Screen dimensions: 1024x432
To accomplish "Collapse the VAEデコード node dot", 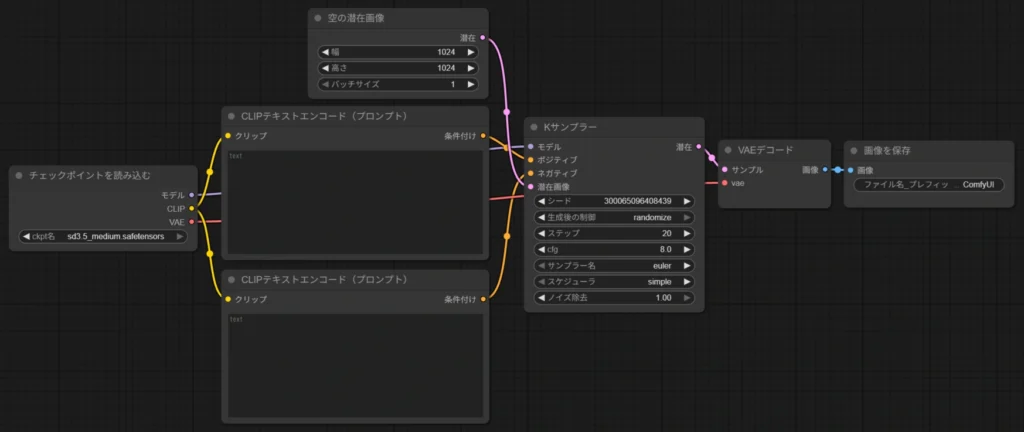I will pos(728,150).
